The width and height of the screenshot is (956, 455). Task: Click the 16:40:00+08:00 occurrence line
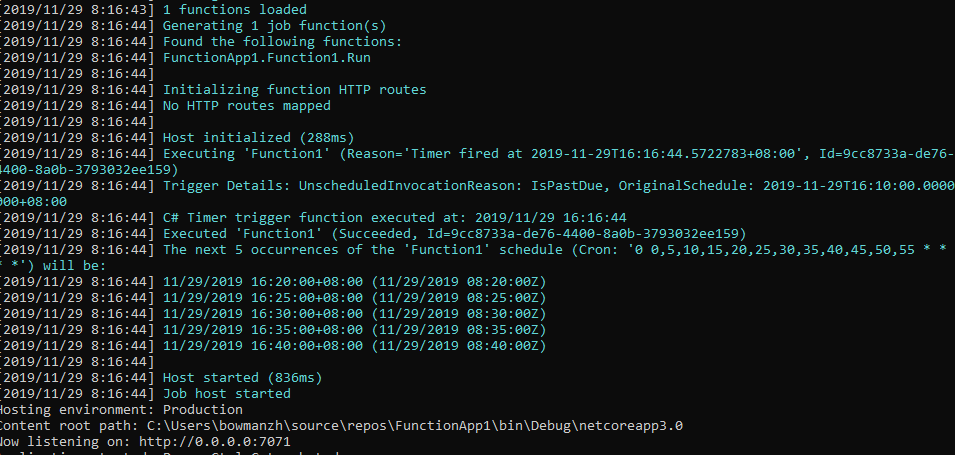coord(355,346)
